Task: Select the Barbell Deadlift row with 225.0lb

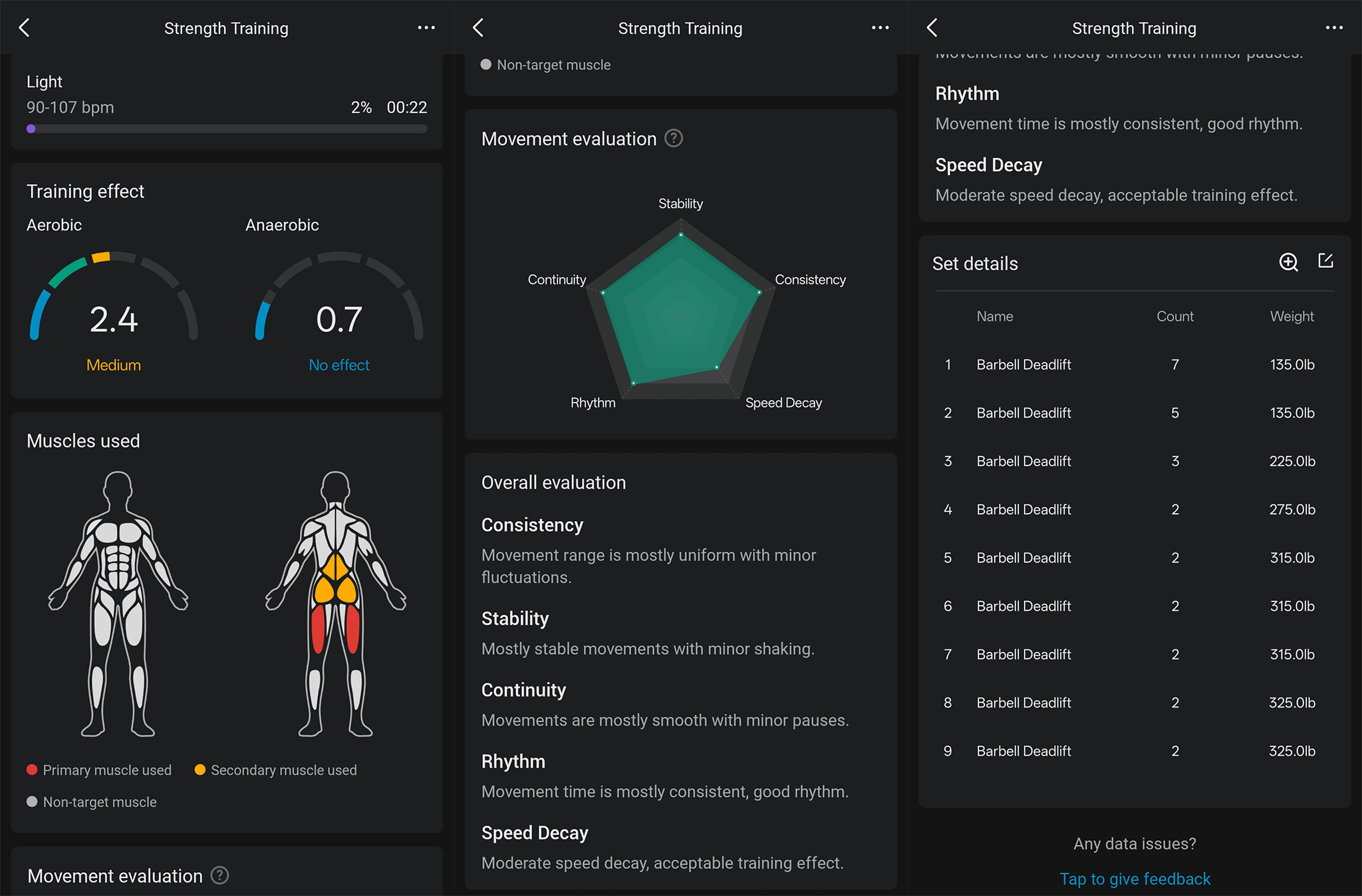Action: pos(1131,461)
